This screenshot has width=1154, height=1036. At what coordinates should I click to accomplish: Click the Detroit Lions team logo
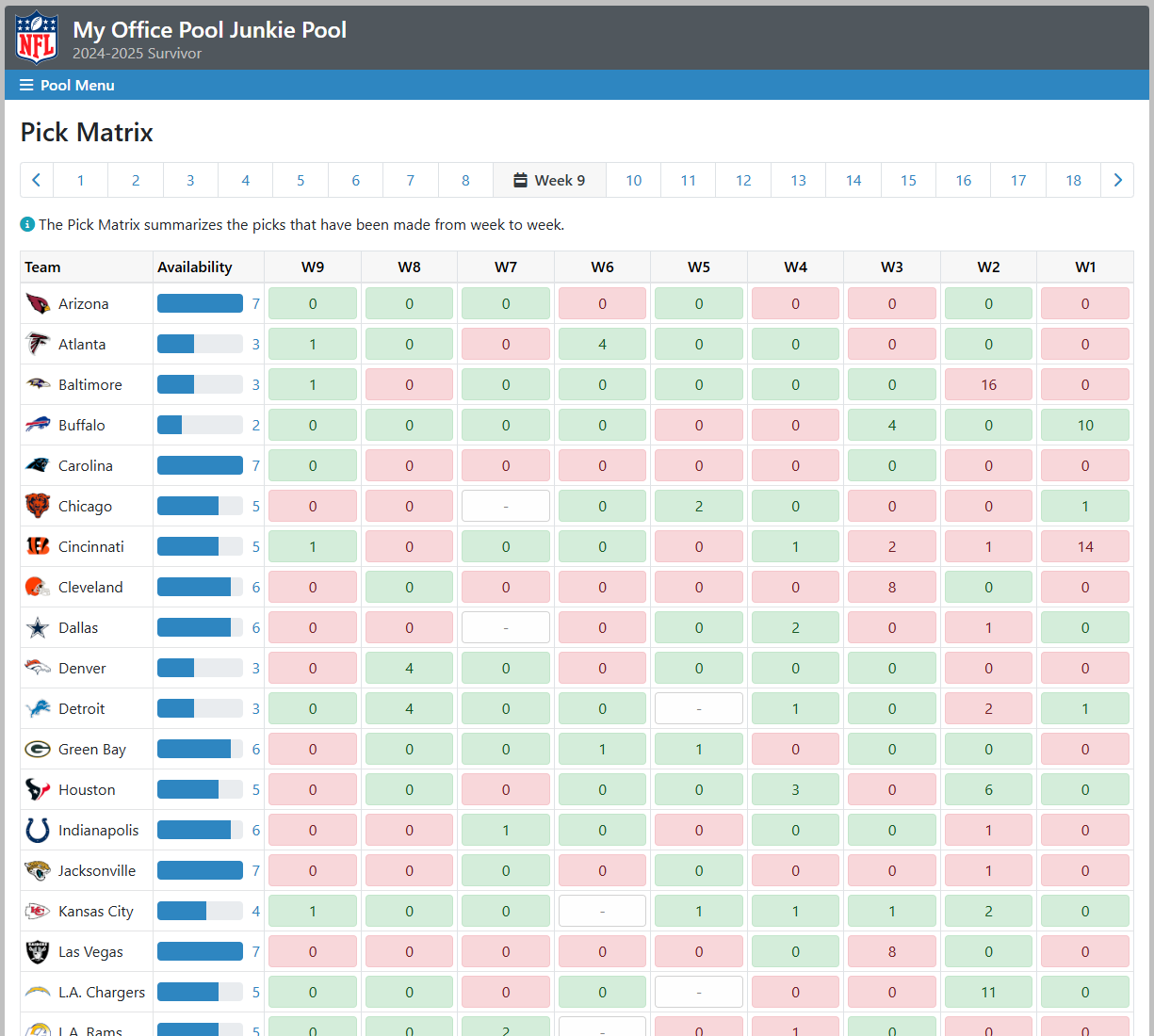tap(38, 709)
